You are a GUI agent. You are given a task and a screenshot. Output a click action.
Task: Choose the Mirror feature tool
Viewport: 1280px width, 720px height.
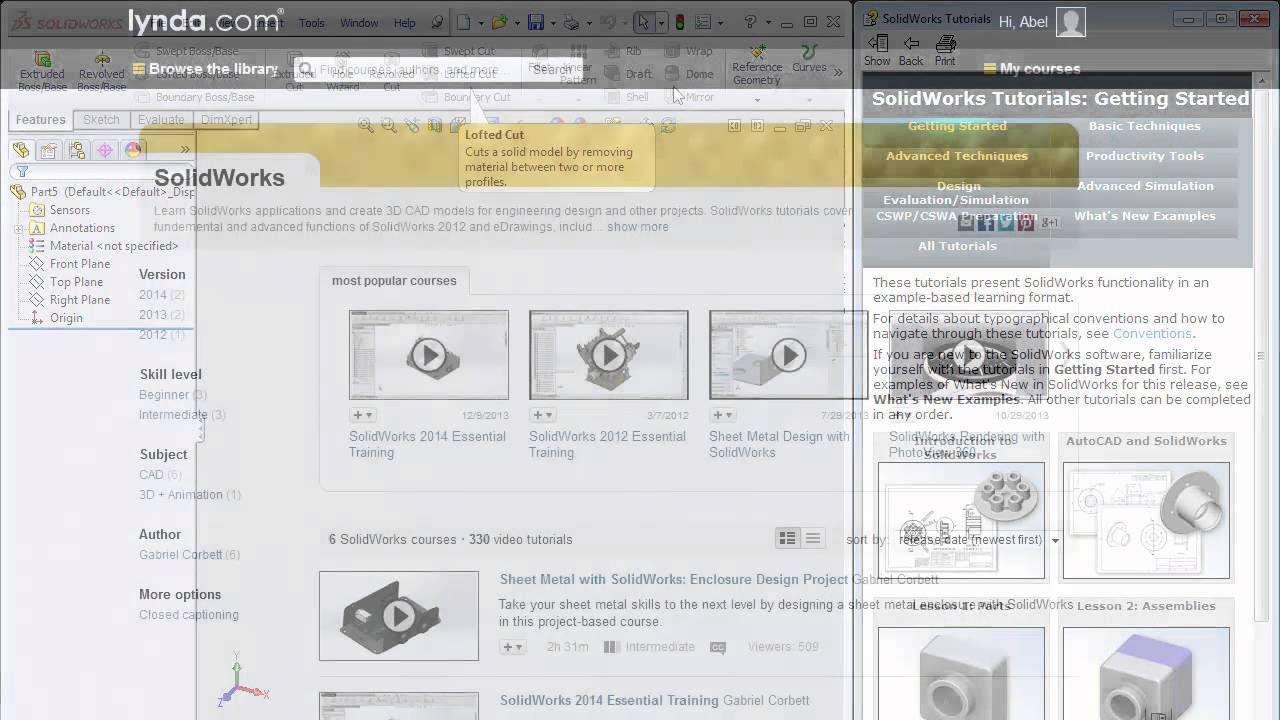[x=689, y=97]
